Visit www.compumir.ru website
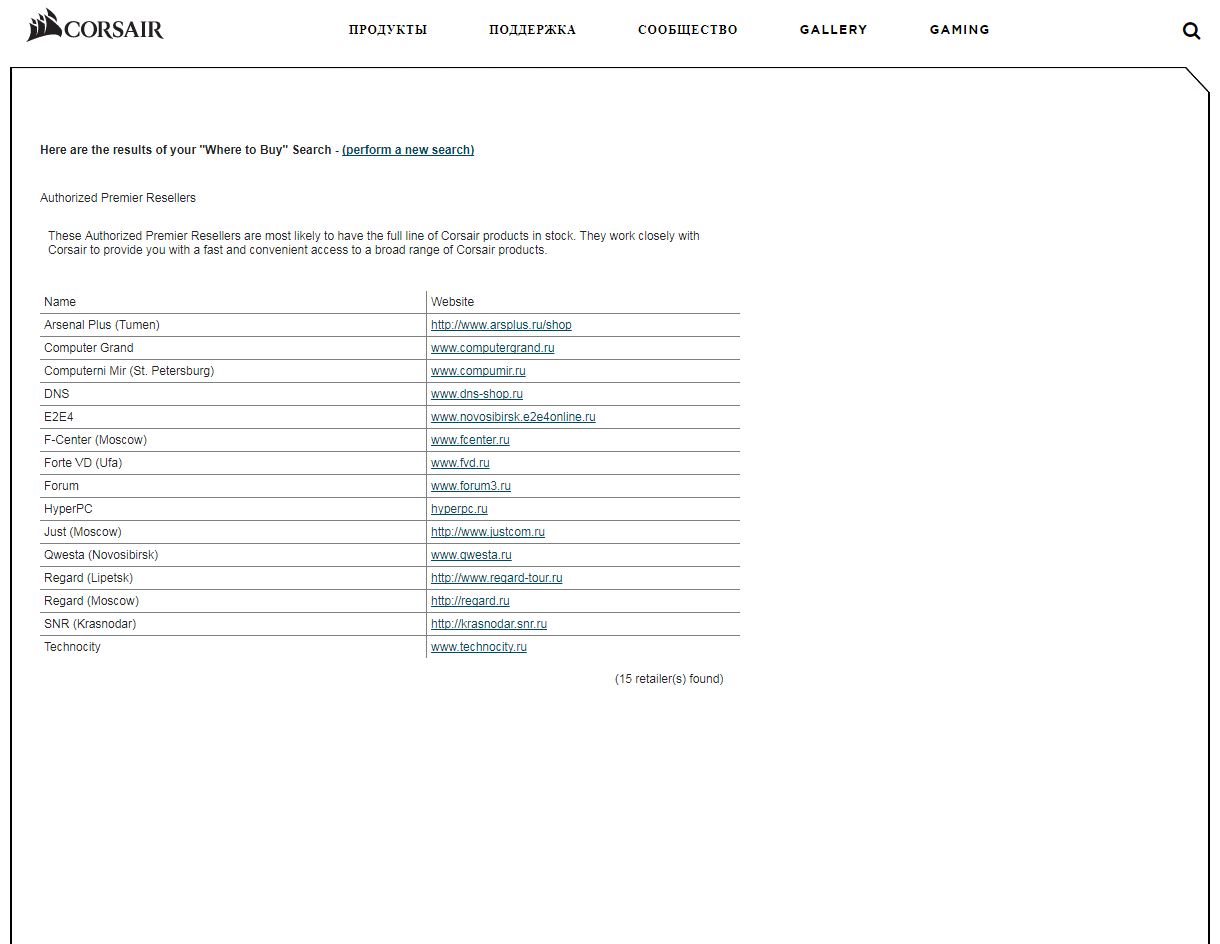Viewport: 1220px width, 944px height. pyautogui.click(x=478, y=371)
